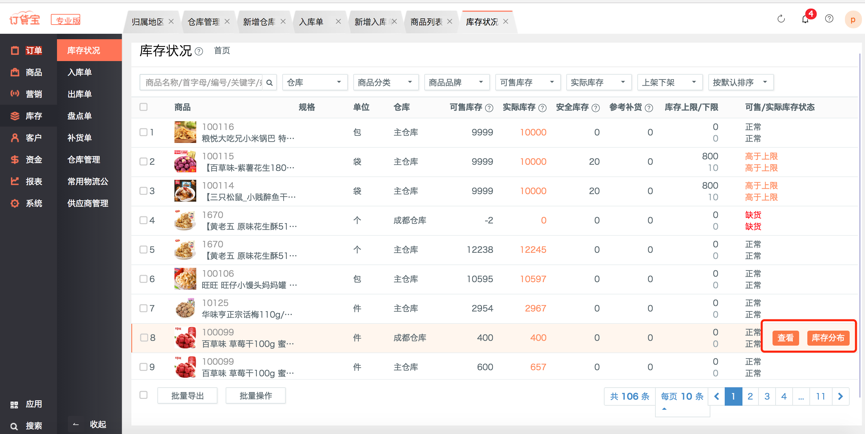Image resolution: width=865 pixels, height=434 pixels.
Task: Click the 批量导出 batch export button
Action: [187, 396]
